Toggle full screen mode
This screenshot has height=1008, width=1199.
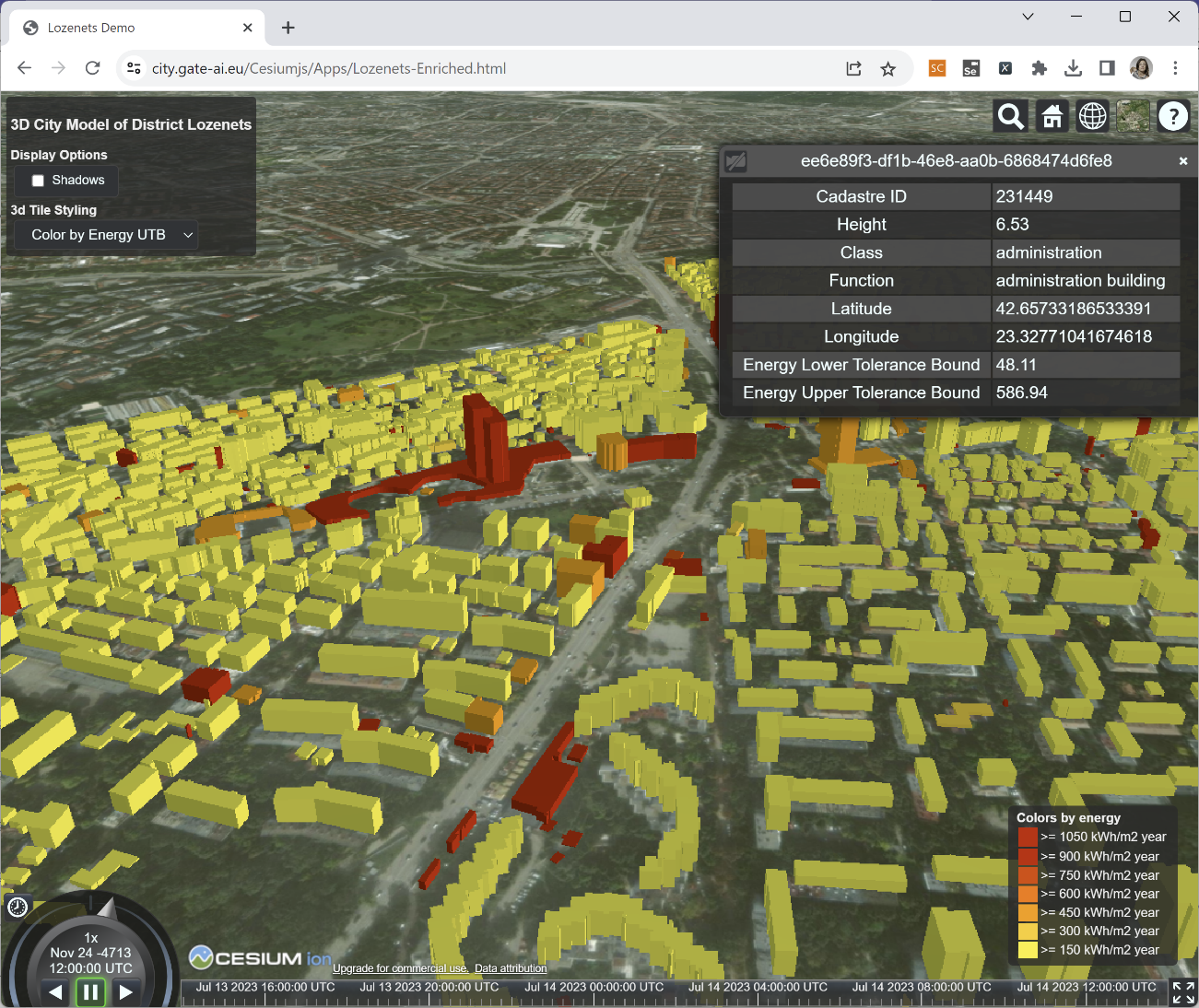(1183, 992)
